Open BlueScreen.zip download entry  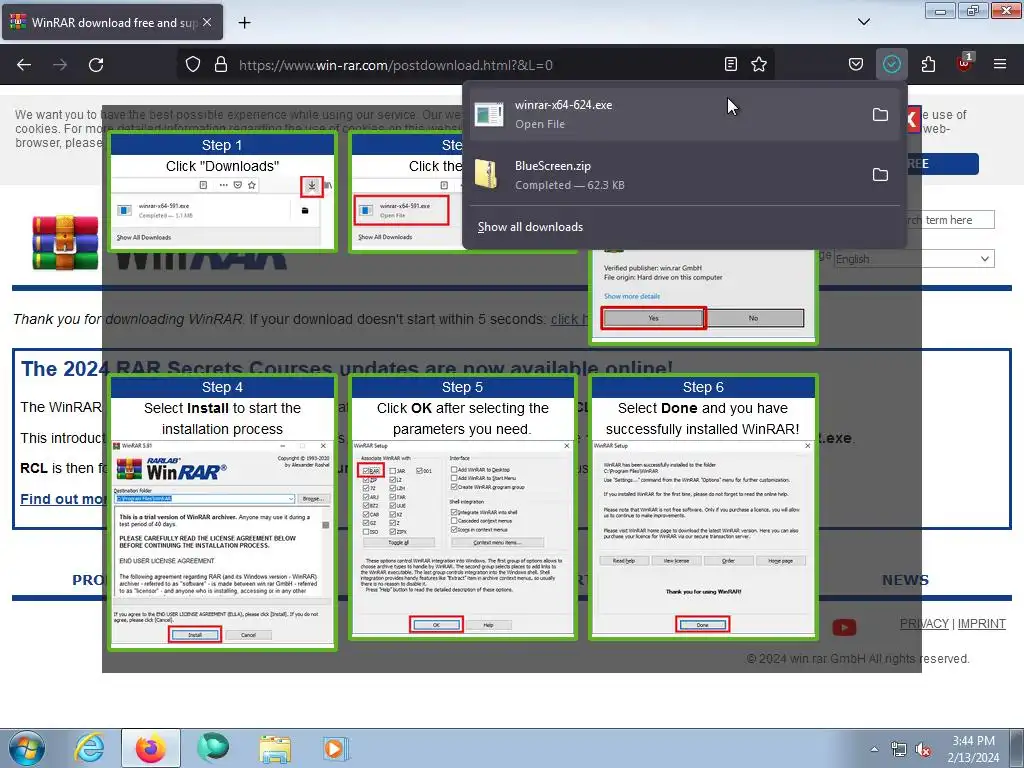(x=664, y=174)
